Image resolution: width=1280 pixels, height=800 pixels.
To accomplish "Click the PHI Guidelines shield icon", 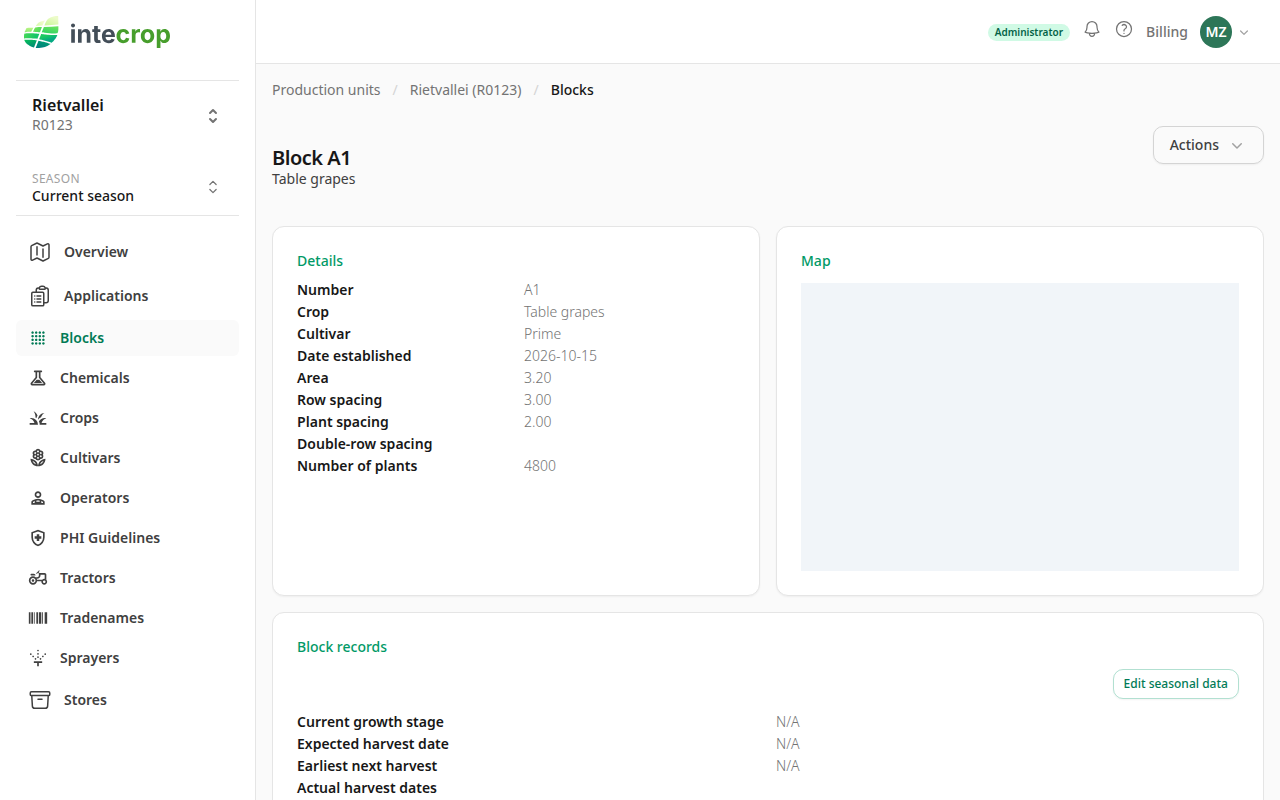I will 38,538.
